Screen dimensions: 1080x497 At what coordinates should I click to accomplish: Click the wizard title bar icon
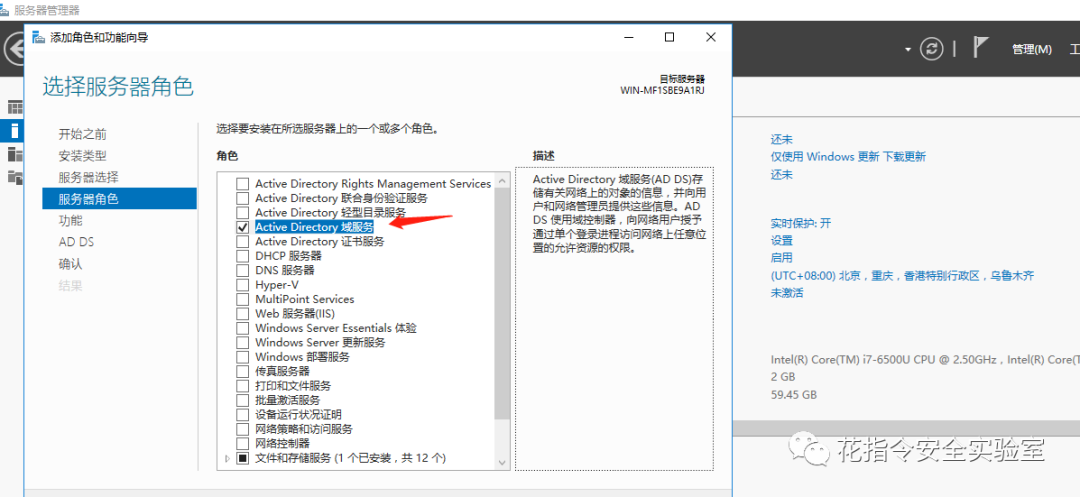39,37
